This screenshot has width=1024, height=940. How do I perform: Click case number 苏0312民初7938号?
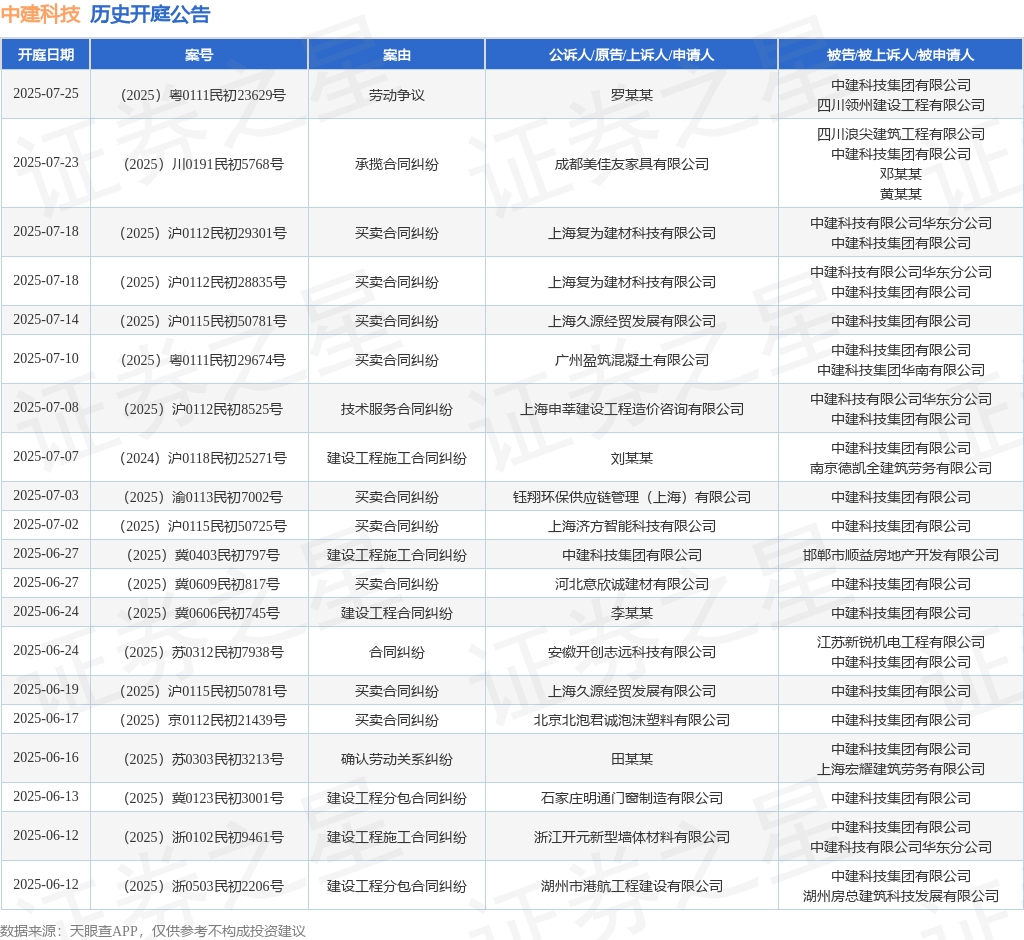[x=203, y=652]
